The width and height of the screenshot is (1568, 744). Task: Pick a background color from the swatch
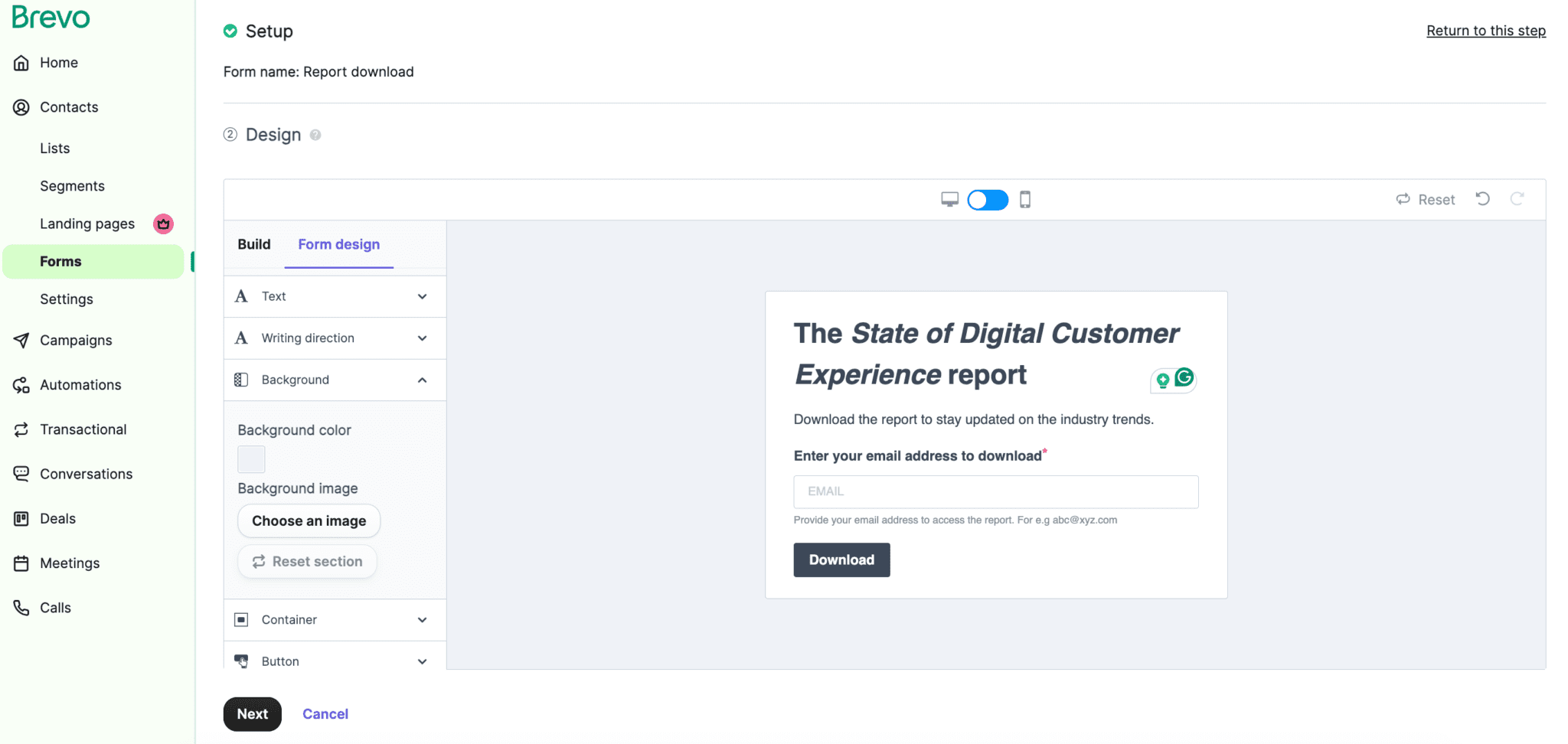coord(250,458)
